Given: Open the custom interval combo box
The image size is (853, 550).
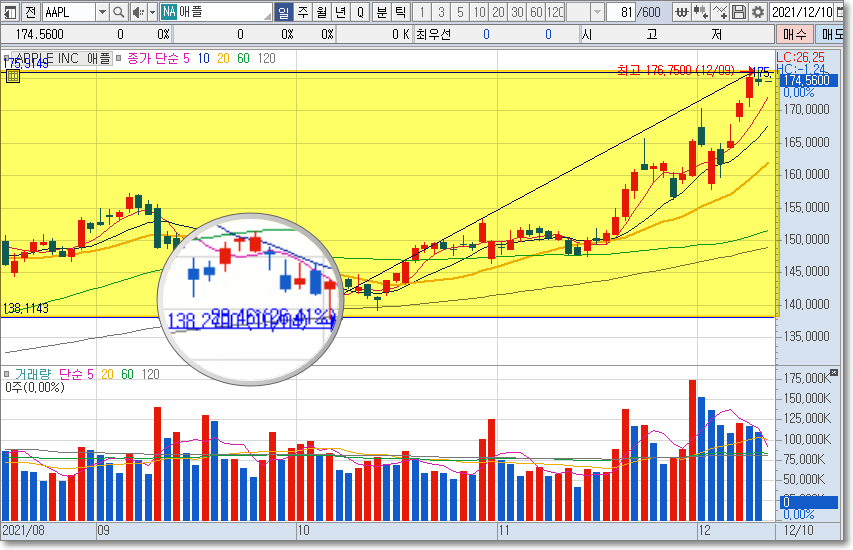Looking at the screenshot, I should 585,11.
